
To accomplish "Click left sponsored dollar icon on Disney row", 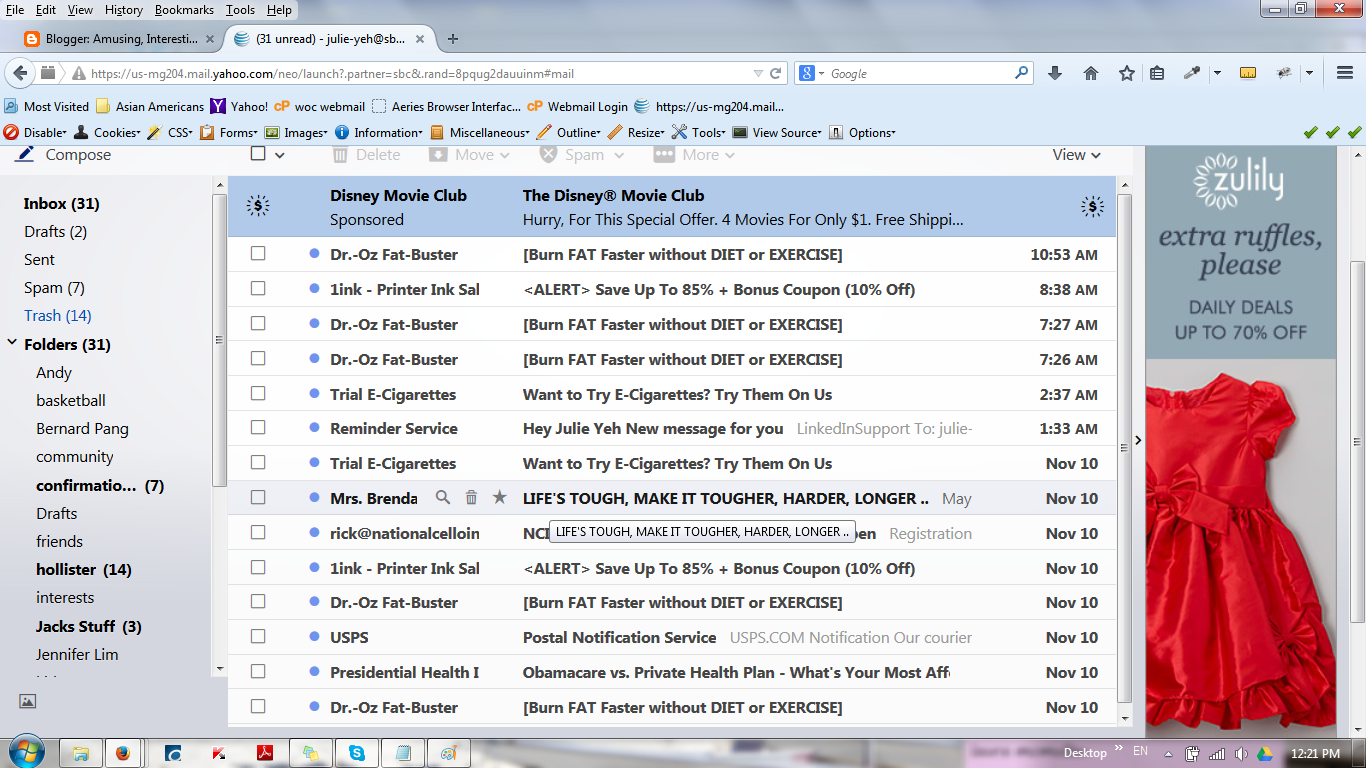I will click(x=258, y=206).
